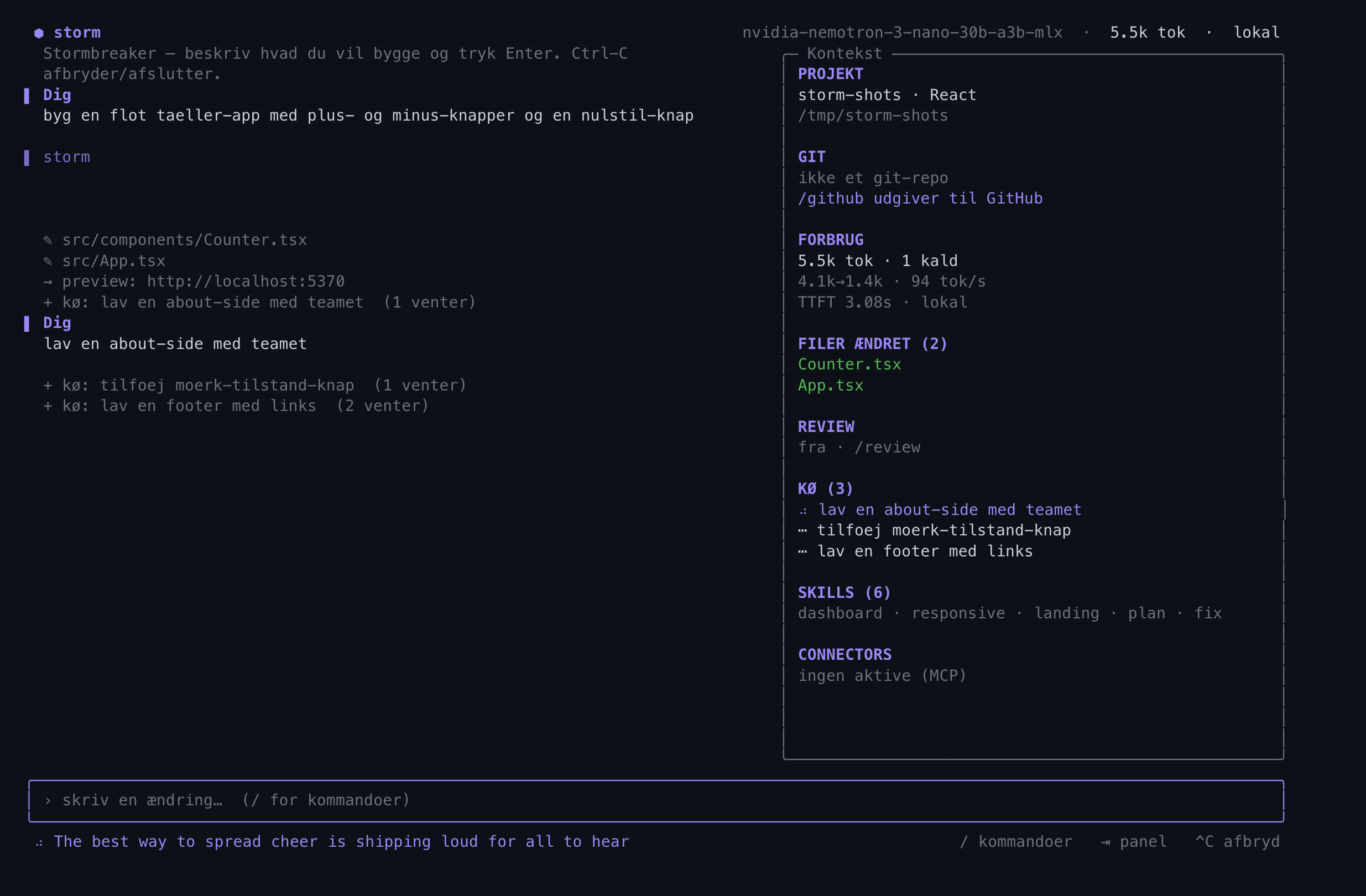Focus the 'skriv en ændring…' input field
This screenshot has width=1366, height=896.
(x=656, y=801)
